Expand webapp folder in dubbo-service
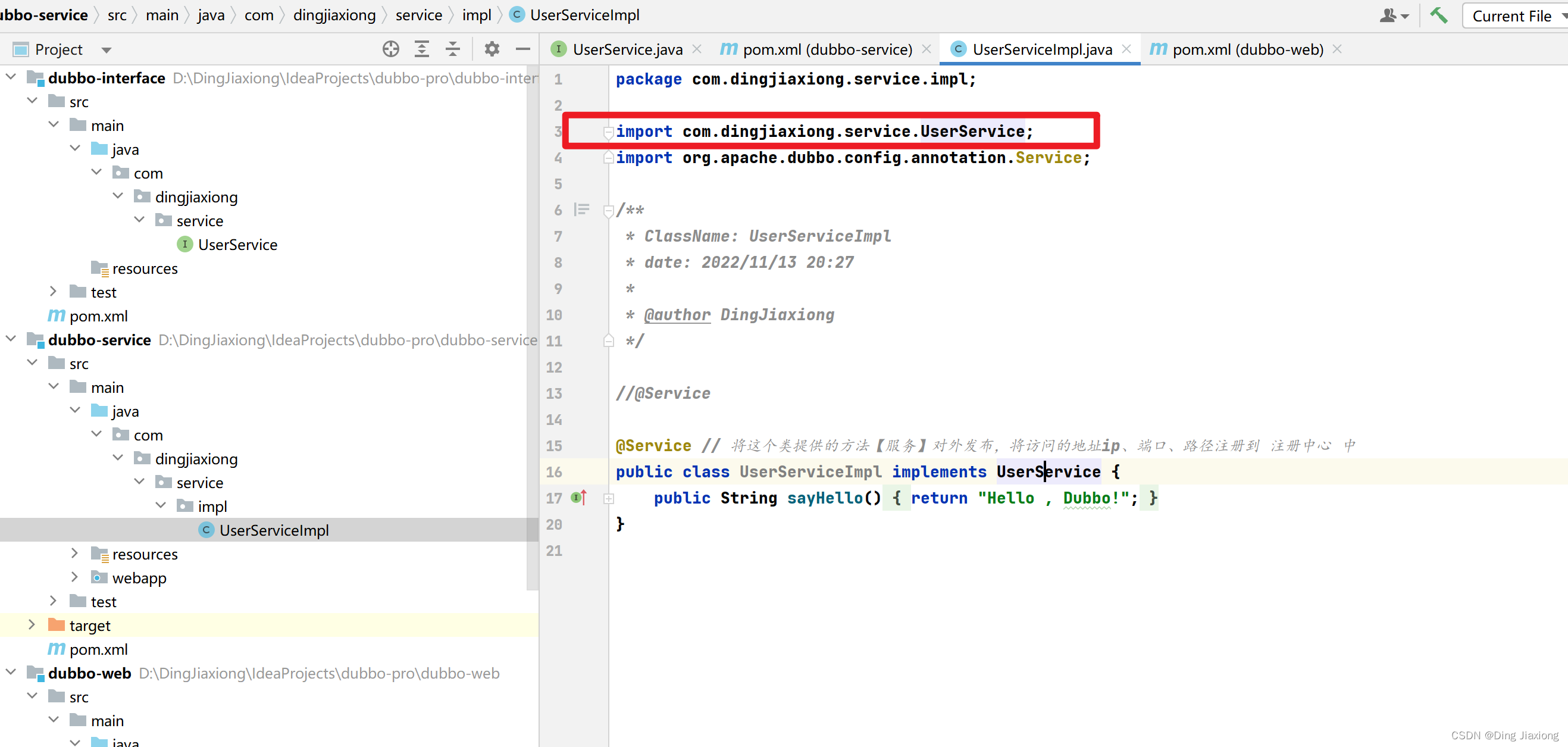Screen dimensions: 1568x747 pyautogui.click(x=75, y=577)
